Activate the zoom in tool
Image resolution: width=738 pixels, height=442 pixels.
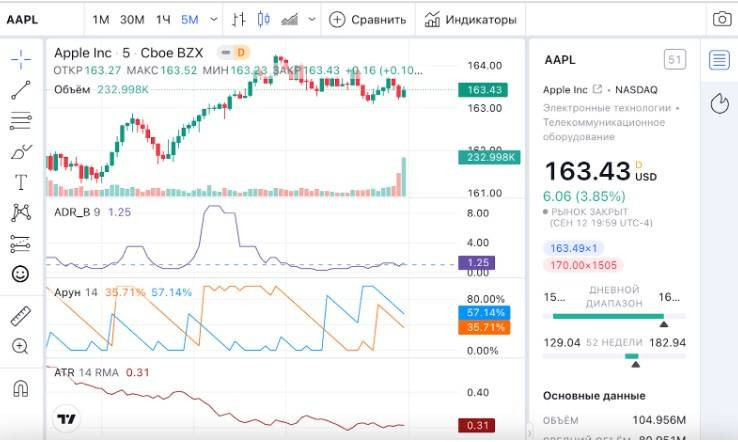pos(20,346)
